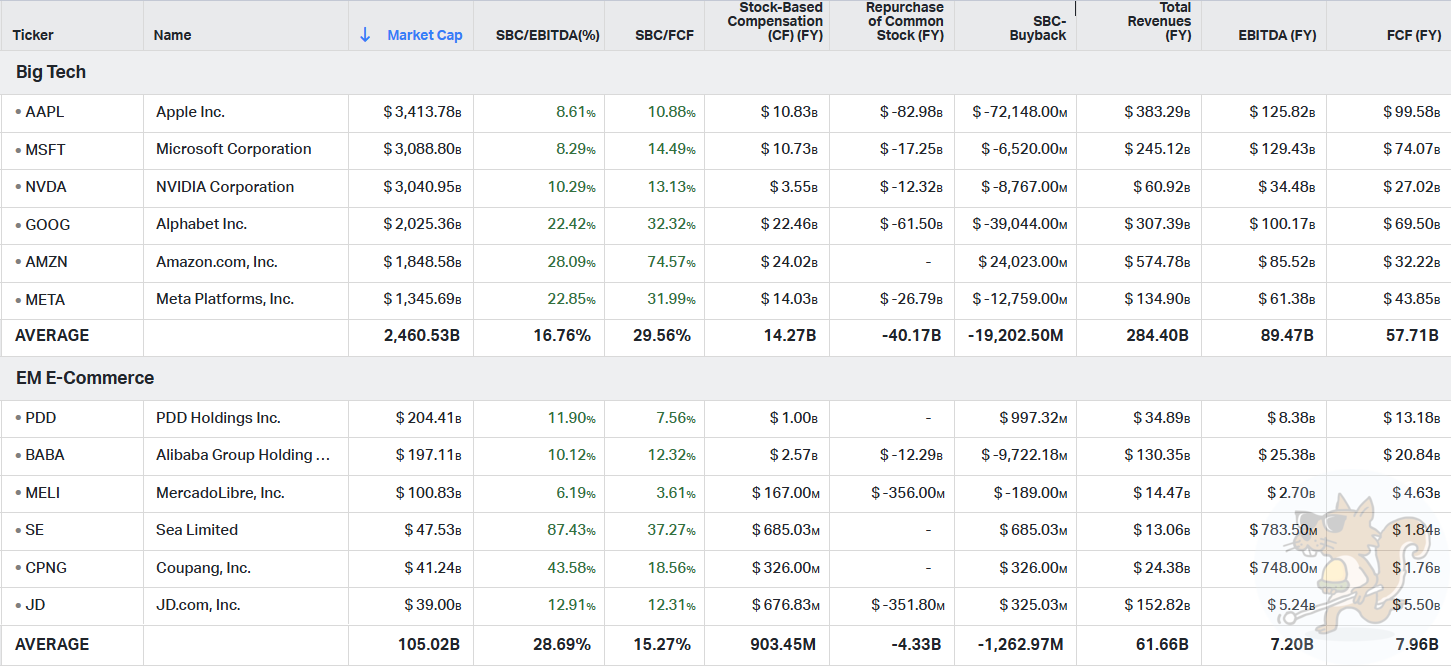The height and width of the screenshot is (666, 1451).
Task: Click EM E-Commerce average market cap 105.02B
Action: click(429, 645)
